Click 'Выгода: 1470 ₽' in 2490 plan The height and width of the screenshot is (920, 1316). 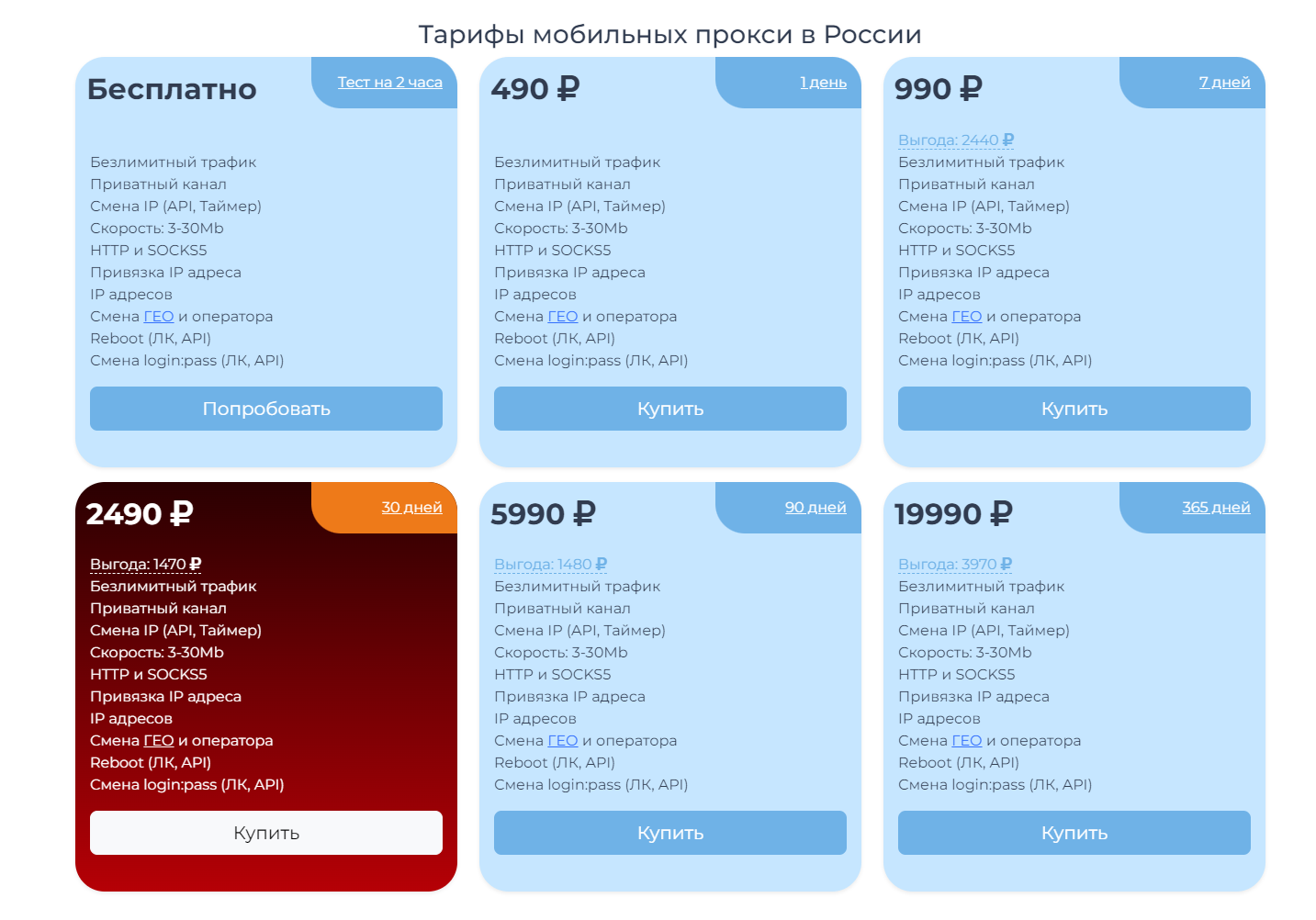(145, 564)
